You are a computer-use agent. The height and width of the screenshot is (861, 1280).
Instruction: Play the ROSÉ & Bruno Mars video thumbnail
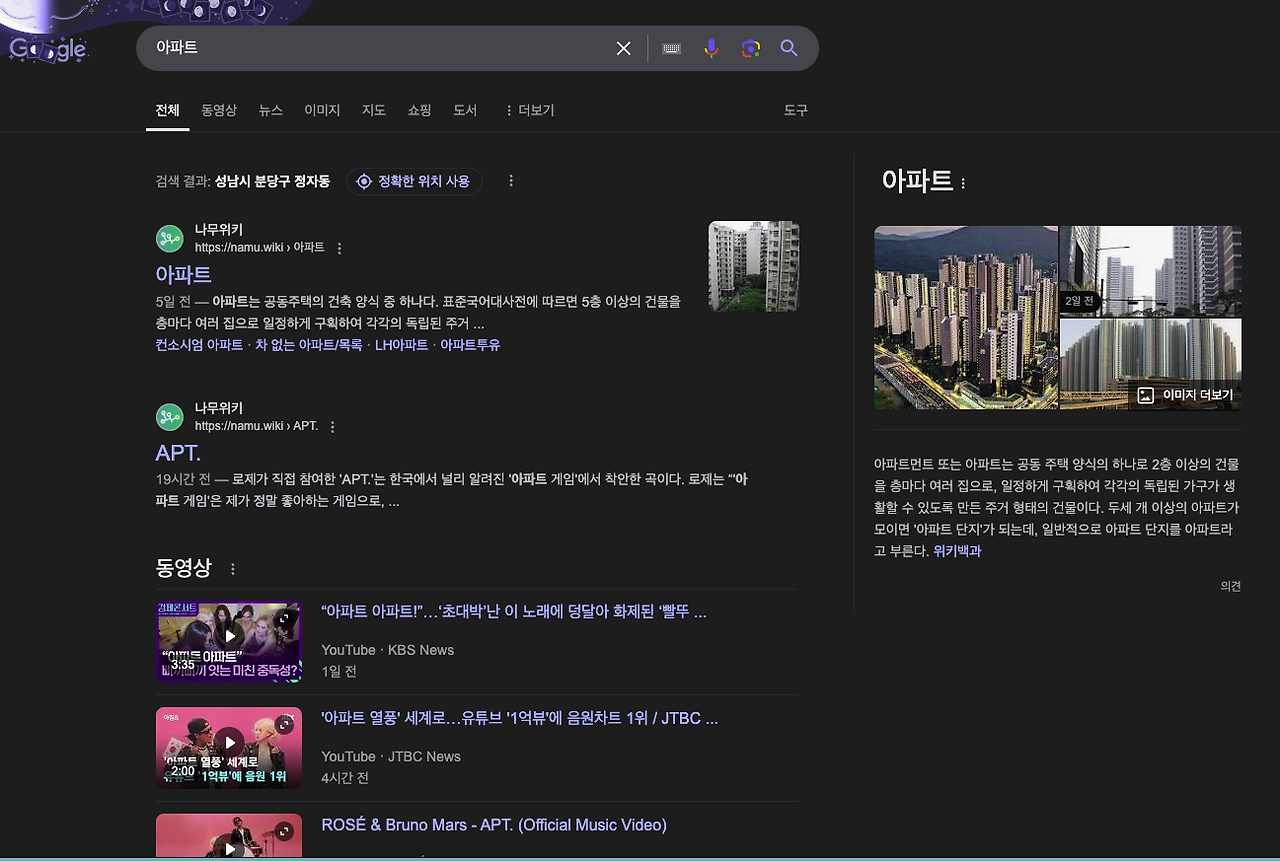[229, 836]
